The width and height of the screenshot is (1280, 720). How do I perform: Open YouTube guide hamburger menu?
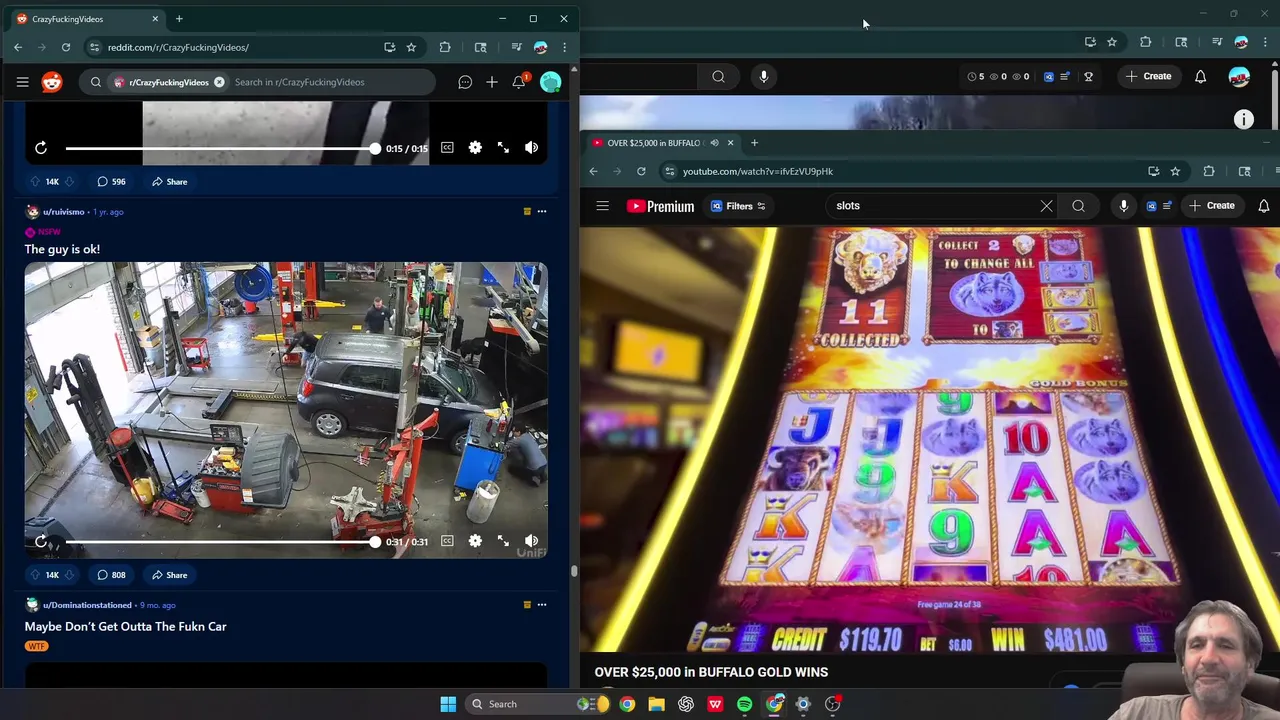coord(602,206)
